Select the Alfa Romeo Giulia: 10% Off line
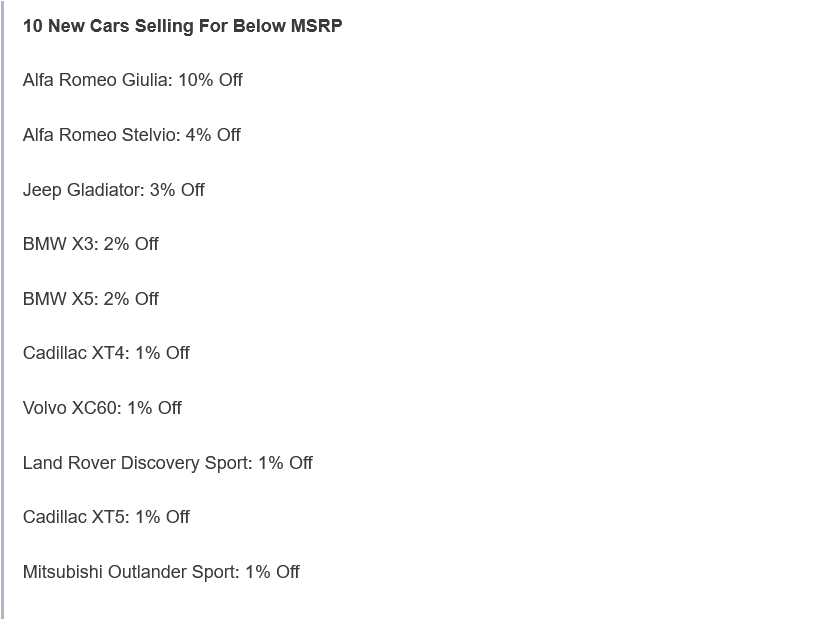The image size is (832, 619). pos(133,80)
